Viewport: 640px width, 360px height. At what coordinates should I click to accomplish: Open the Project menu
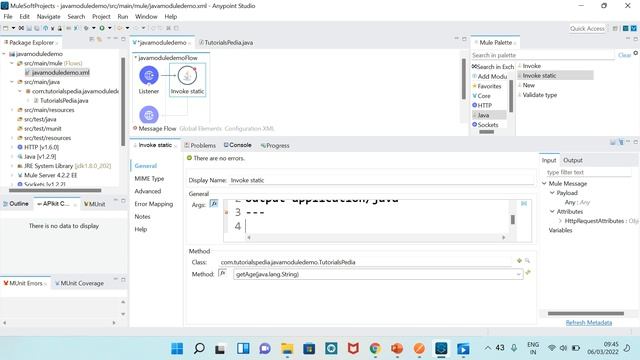(101, 17)
